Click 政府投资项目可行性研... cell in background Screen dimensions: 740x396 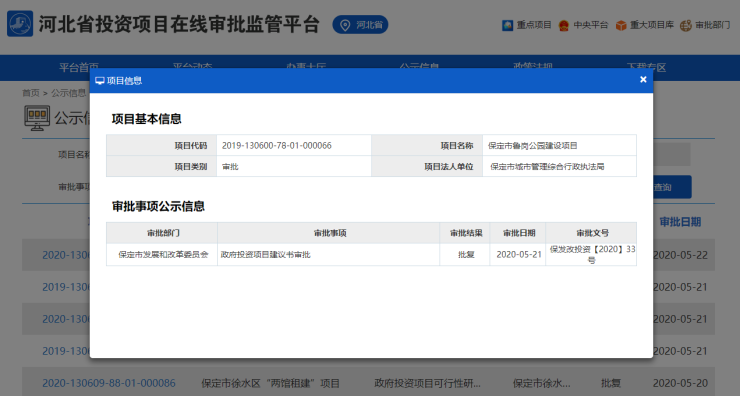(x=427, y=383)
